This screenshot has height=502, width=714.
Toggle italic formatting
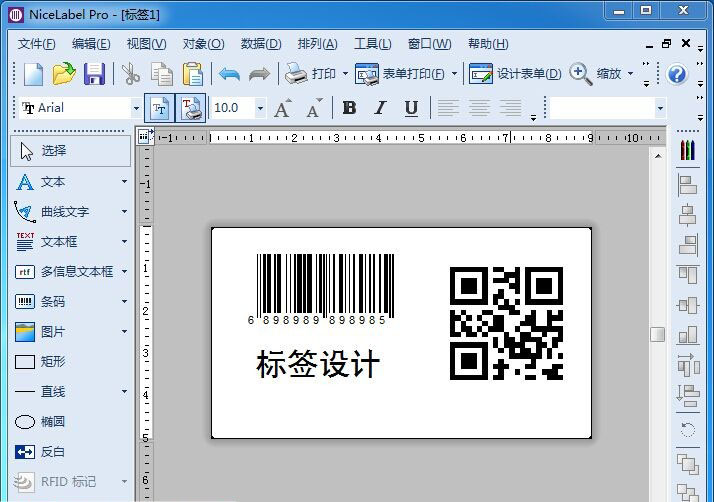(380, 108)
